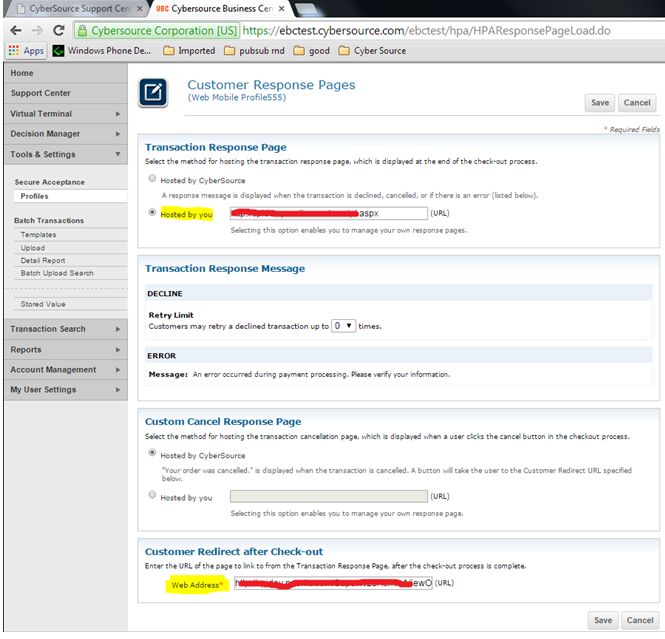Click the Secure Acceptance sidebar heading
The image size is (665, 639).
click(x=50, y=182)
